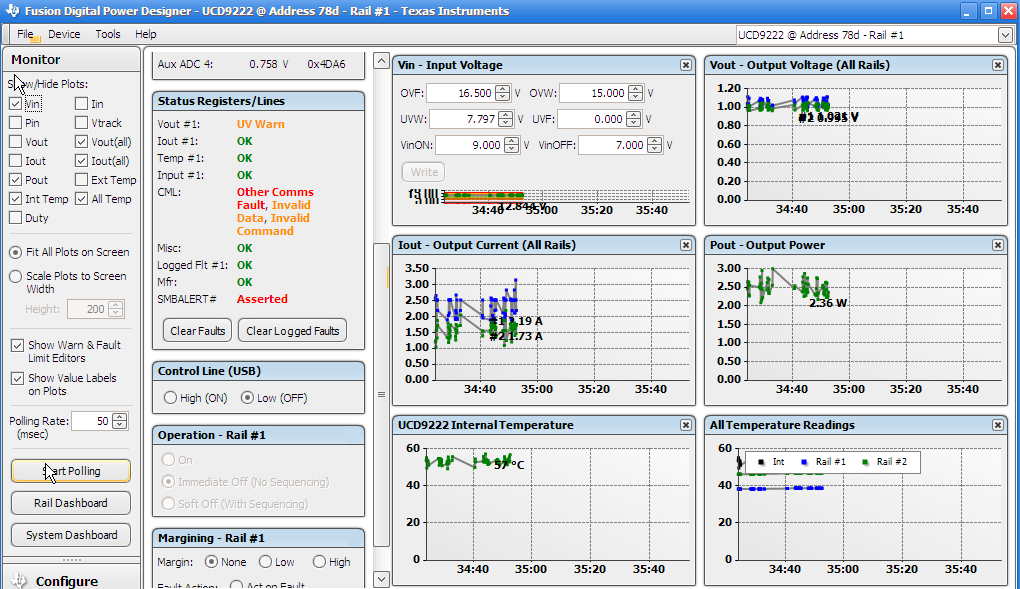Click the UV Warn status text
This screenshot has height=589, width=1020.
click(x=260, y=124)
